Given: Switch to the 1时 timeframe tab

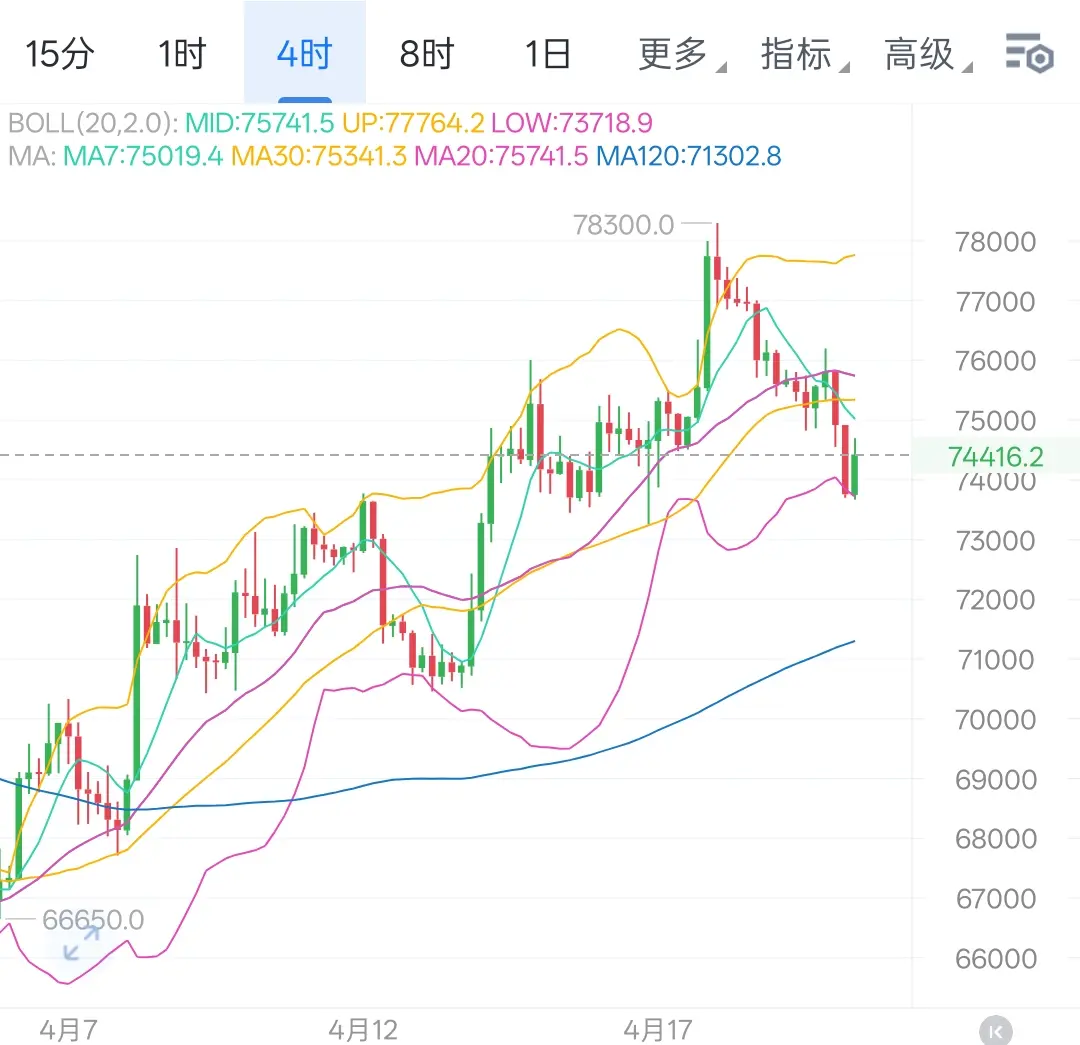Looking at the screenshot, I should [182, 54].
